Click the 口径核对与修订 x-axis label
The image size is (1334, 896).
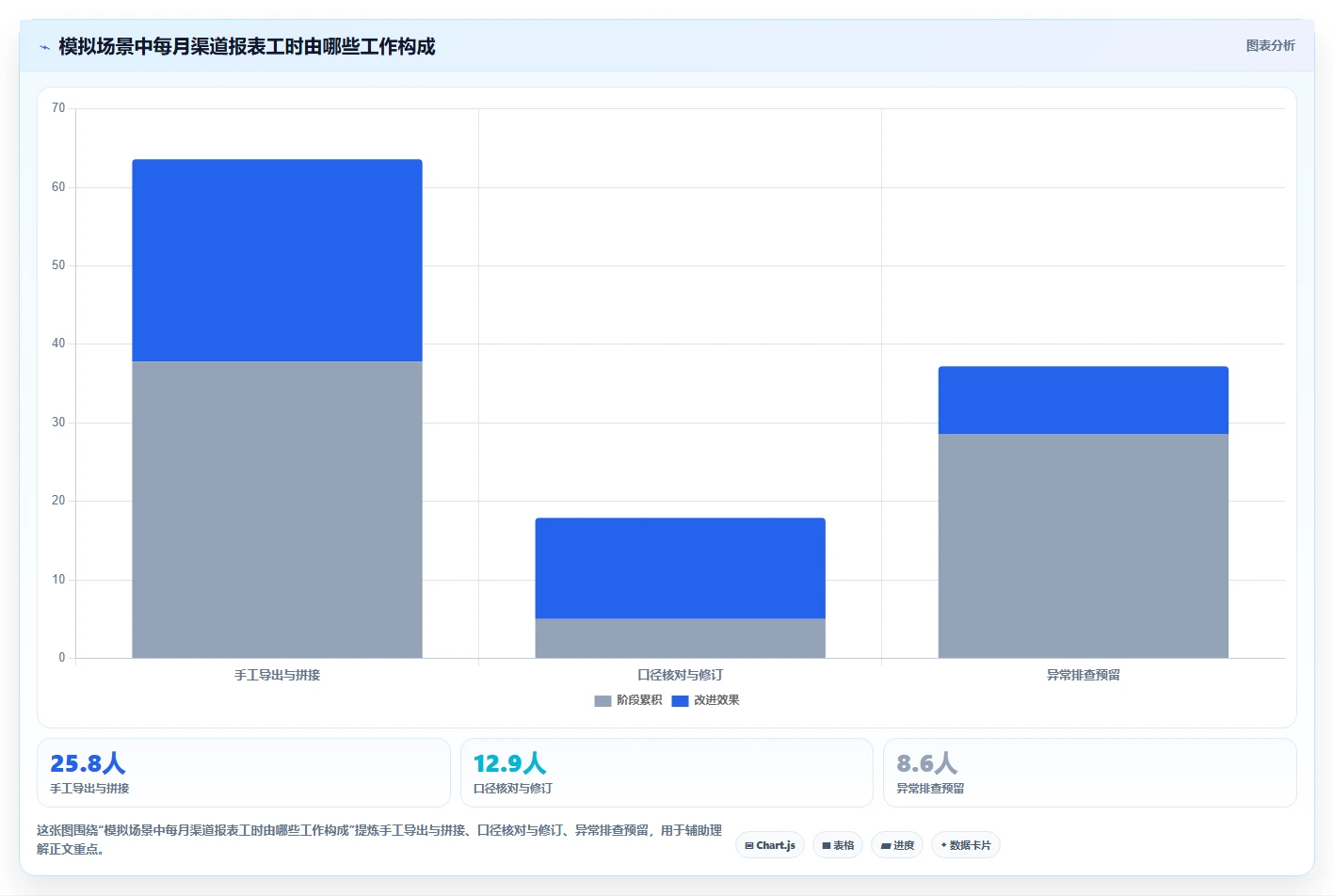680,675
